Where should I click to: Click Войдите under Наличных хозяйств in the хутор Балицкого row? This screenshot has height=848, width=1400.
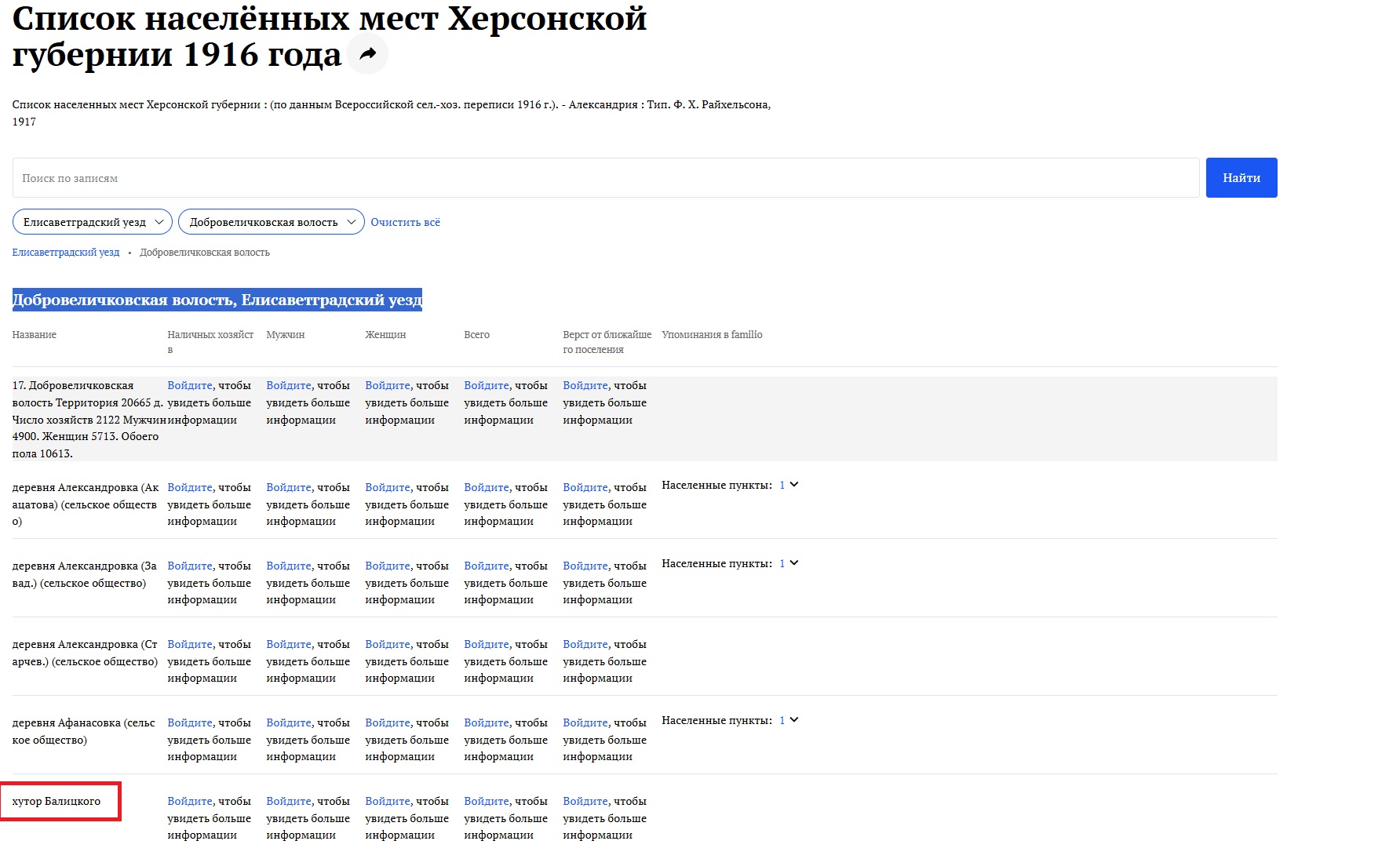190,801
